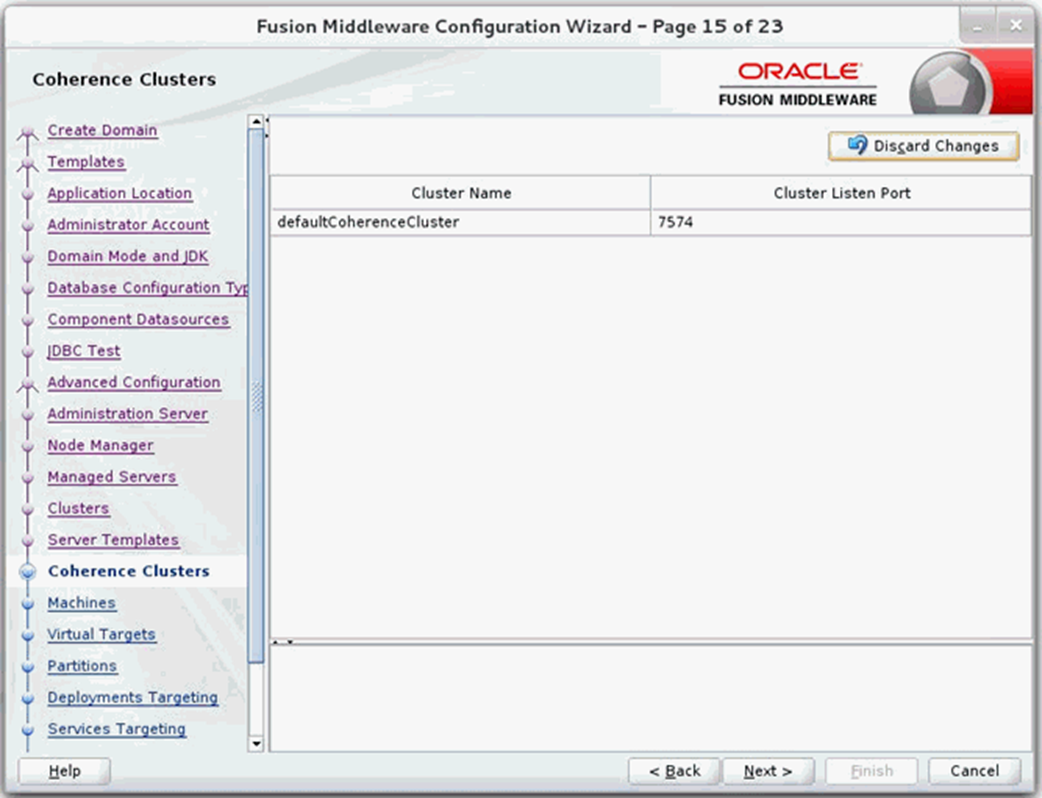Open the Help dialog
1042x798 pixels.
(x=63, y=770)
